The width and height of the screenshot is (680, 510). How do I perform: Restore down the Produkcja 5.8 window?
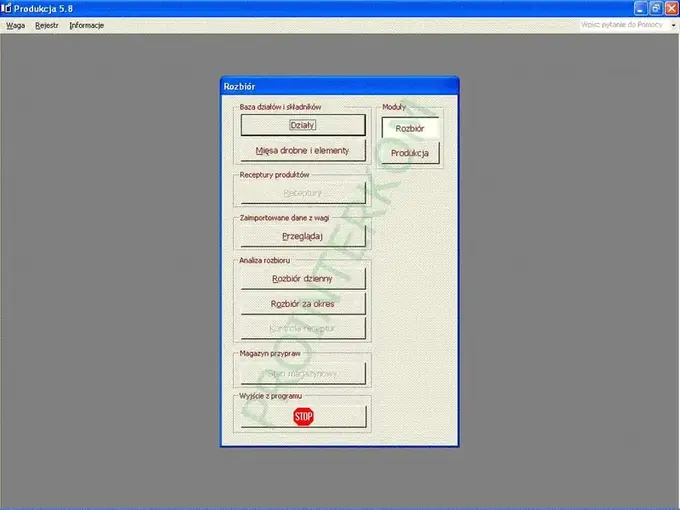coord(656,8)
